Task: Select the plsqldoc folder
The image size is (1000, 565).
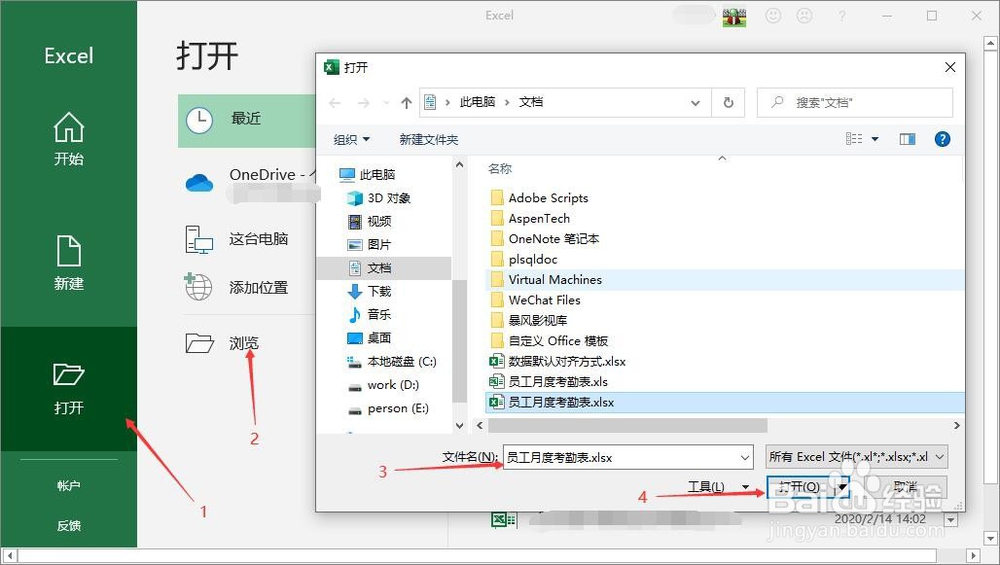Action: coord(524,260)
